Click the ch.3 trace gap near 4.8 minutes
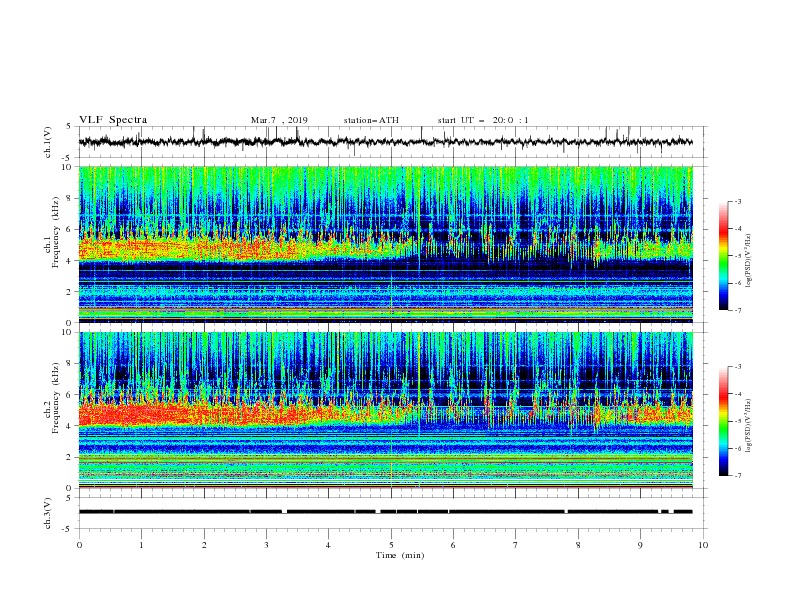792x612 pixels. [x=378, y=512]
